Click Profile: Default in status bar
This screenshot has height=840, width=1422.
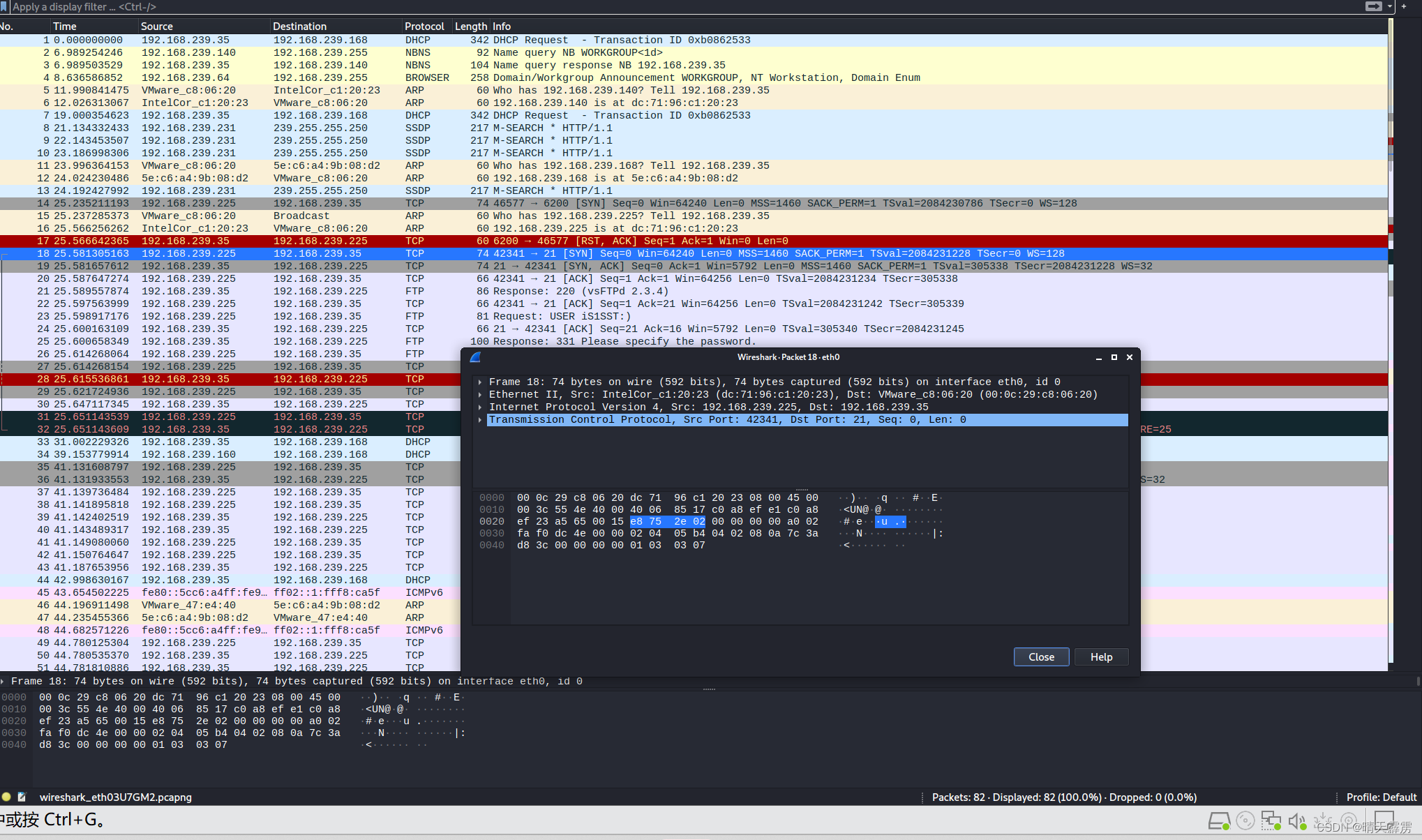click(1381, 797)
